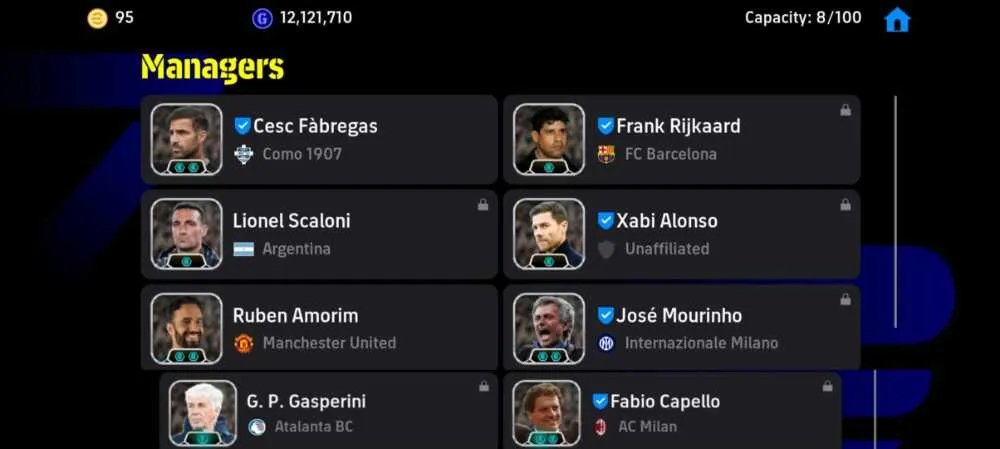Tap the lock icon on Lionel Scaloni card
1000x449 pixels.
point(483,205)
